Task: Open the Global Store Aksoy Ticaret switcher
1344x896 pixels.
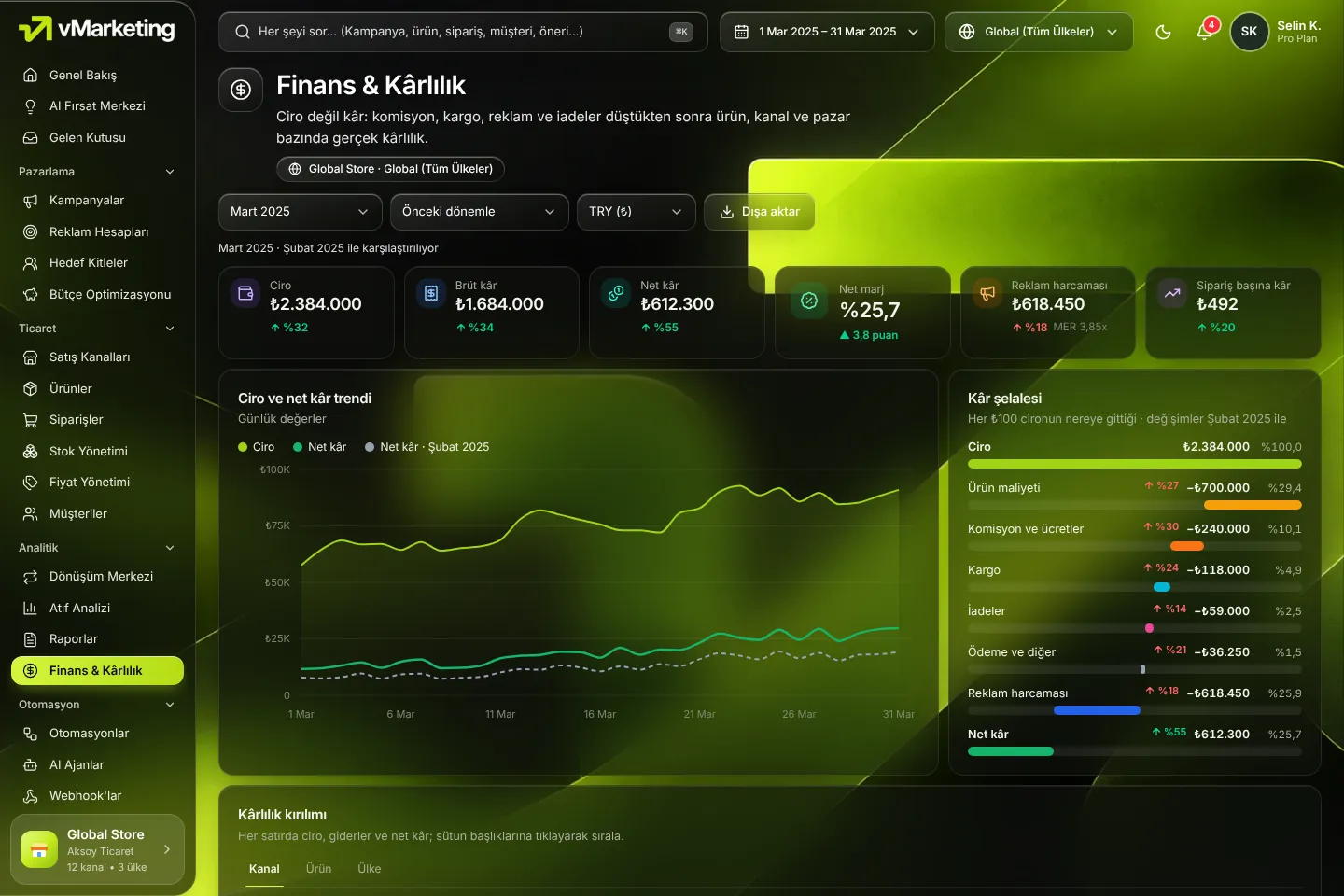Action: click(x=97, y=848)
